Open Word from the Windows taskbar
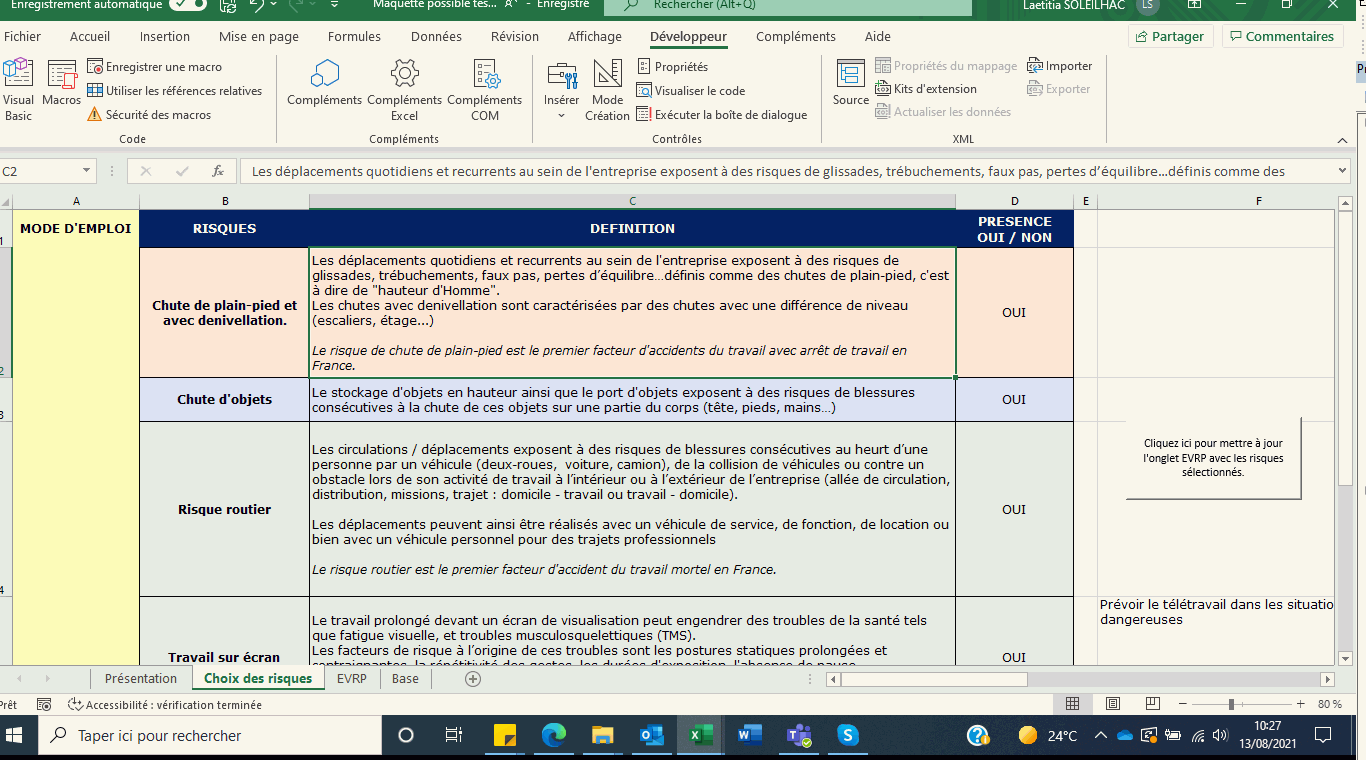Screen dimensions: 1366x760 click(749, 736)
